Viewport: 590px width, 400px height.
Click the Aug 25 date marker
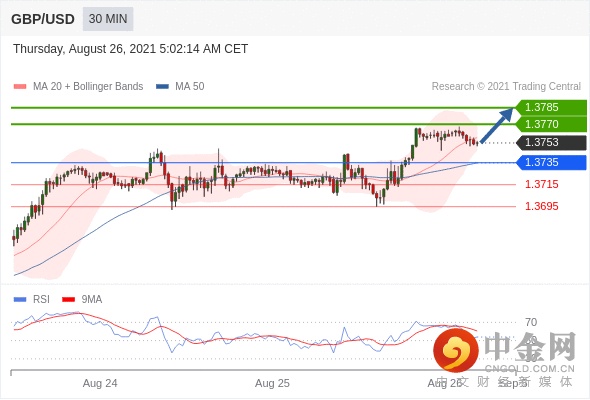(x=272, y=383)
